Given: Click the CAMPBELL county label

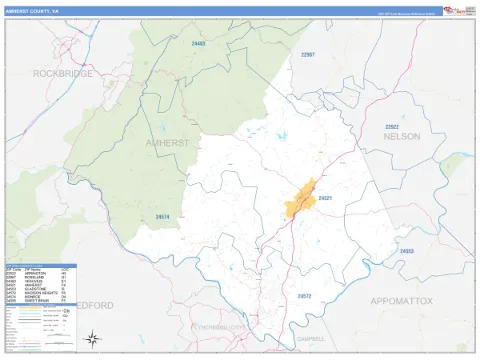Looking at the screenshot, I should [x=311, y=339].
